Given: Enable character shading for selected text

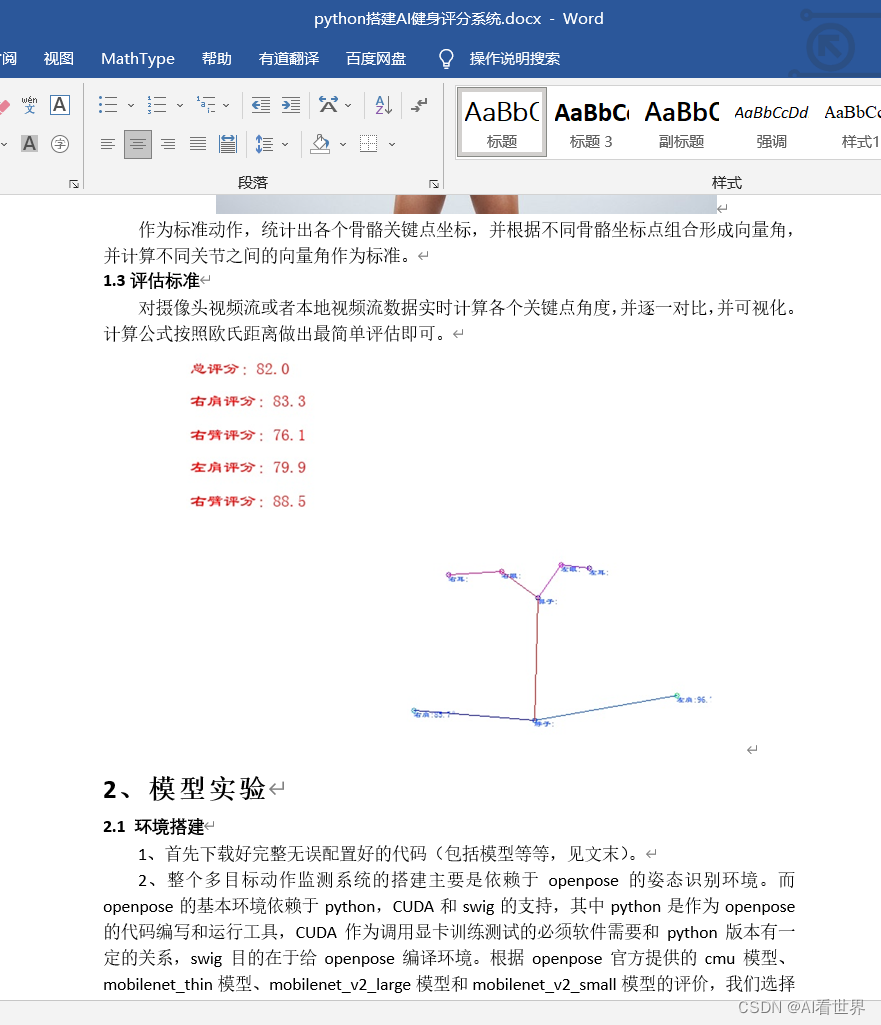Looking at the screenshot, I should [x=29, y=143].
